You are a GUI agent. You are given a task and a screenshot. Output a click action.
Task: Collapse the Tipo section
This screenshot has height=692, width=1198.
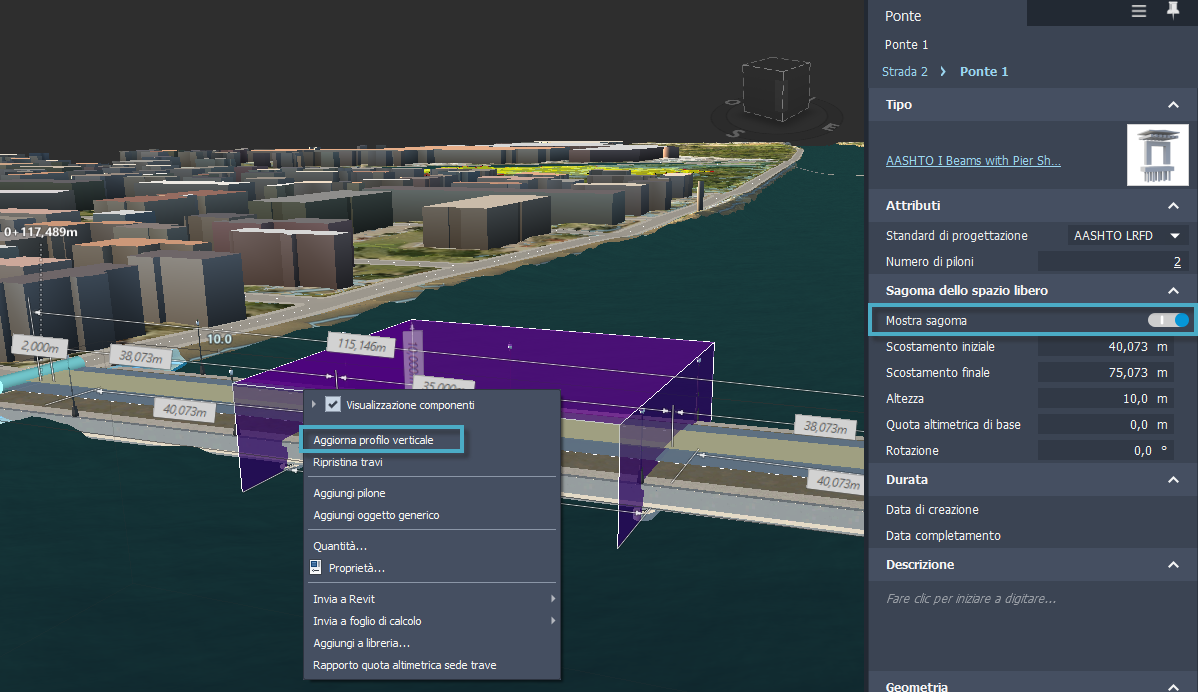click(x=1173, y=105)
